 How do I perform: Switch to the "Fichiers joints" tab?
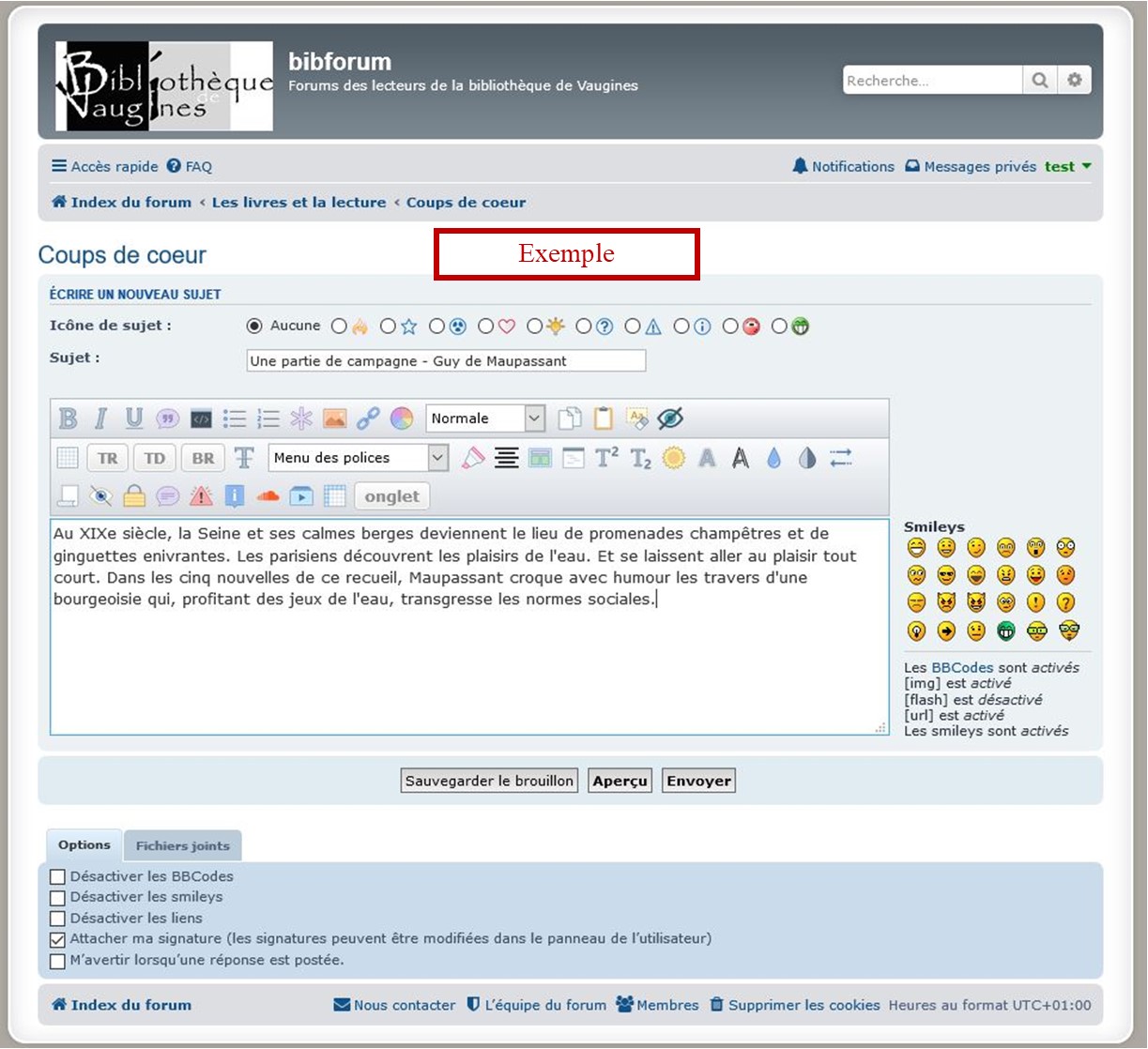tap(182, 845)
